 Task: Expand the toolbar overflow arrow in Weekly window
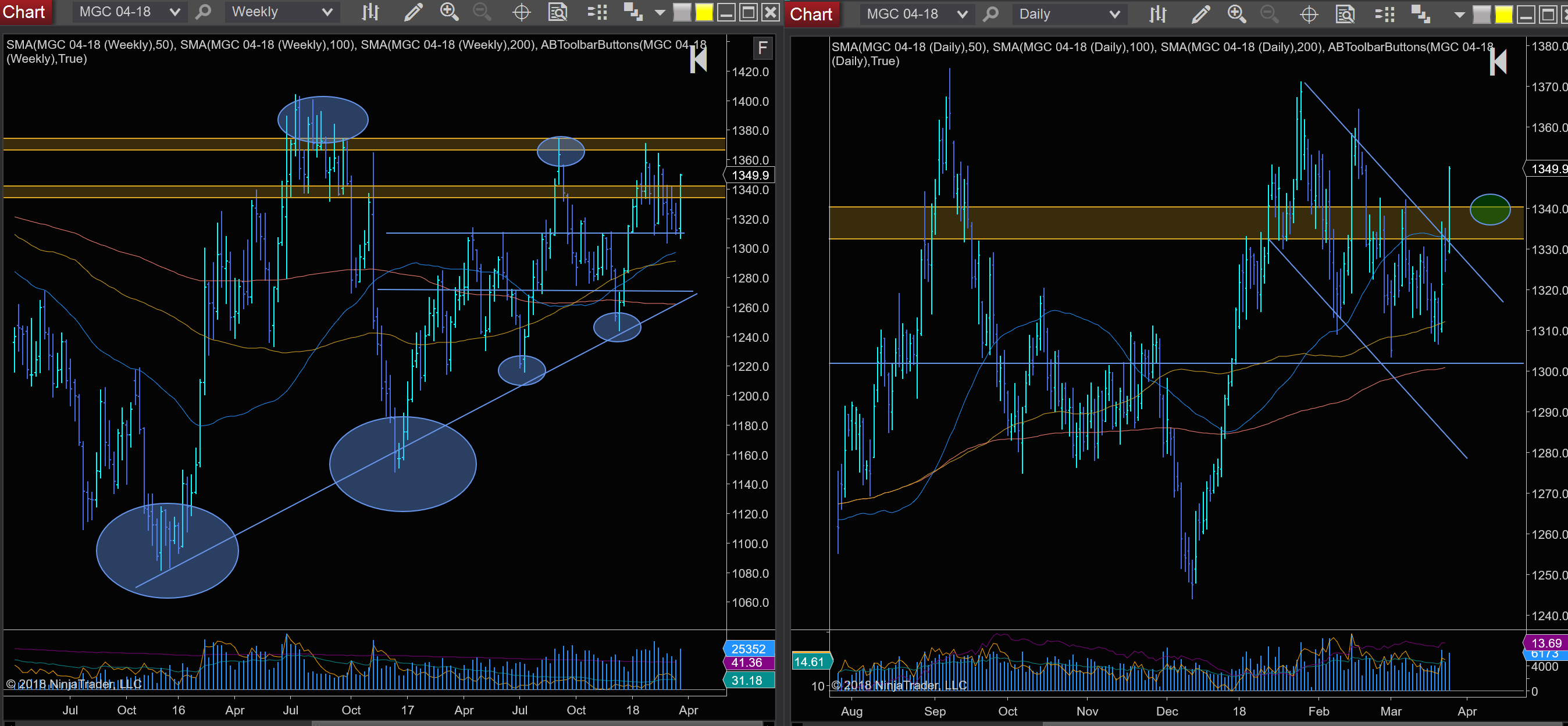pos(660,13)
